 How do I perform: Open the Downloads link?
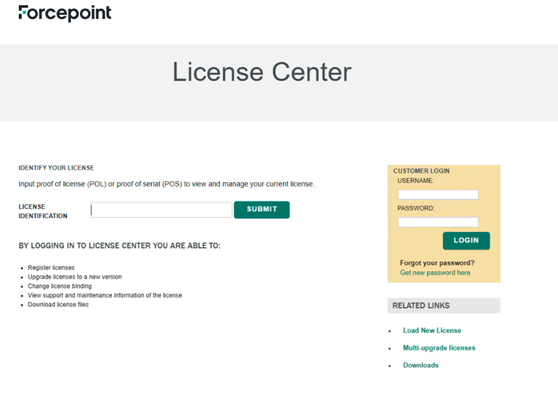[421, 365]
